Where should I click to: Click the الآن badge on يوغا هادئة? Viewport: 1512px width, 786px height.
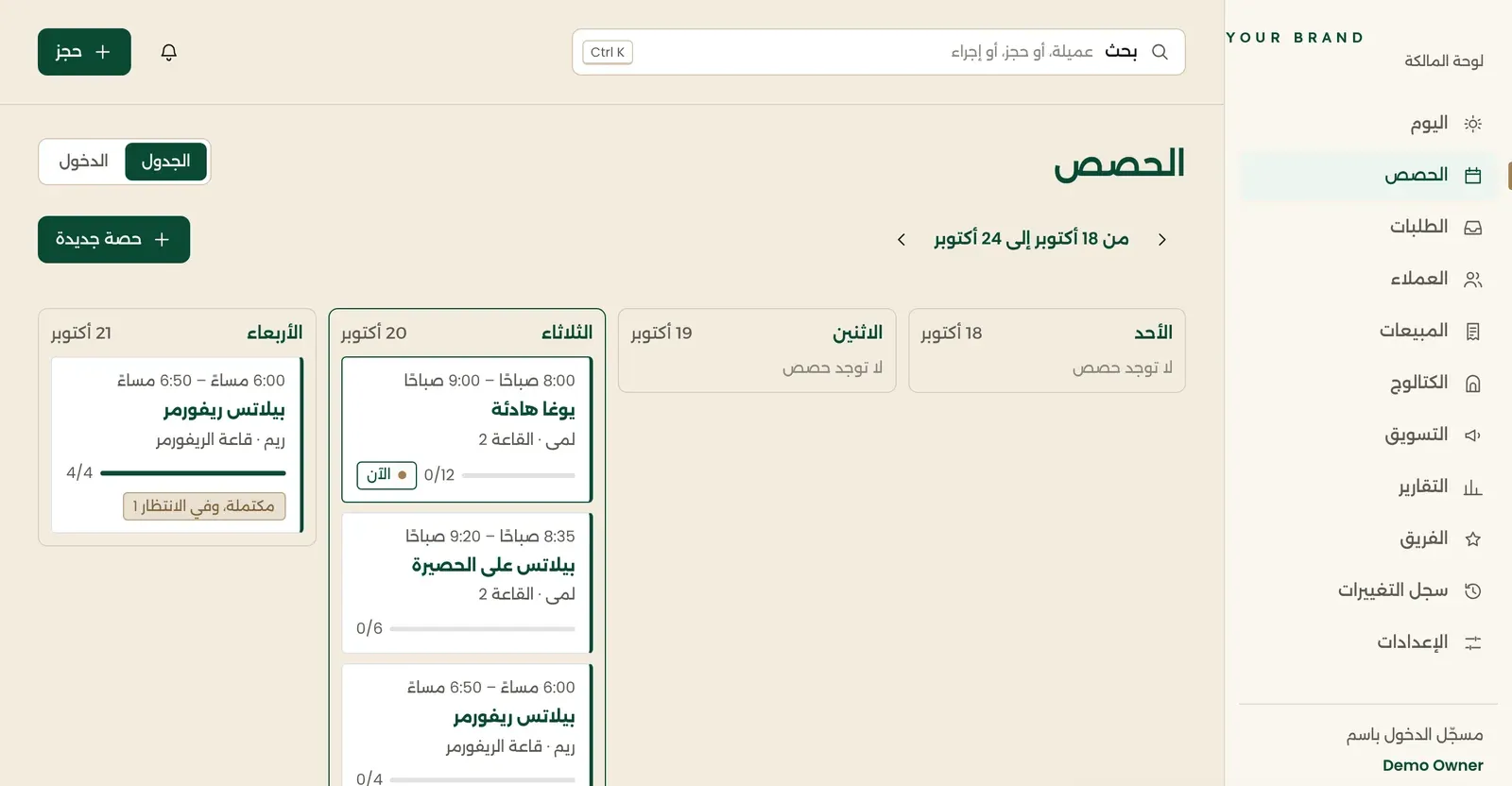[x=387, y=475]
